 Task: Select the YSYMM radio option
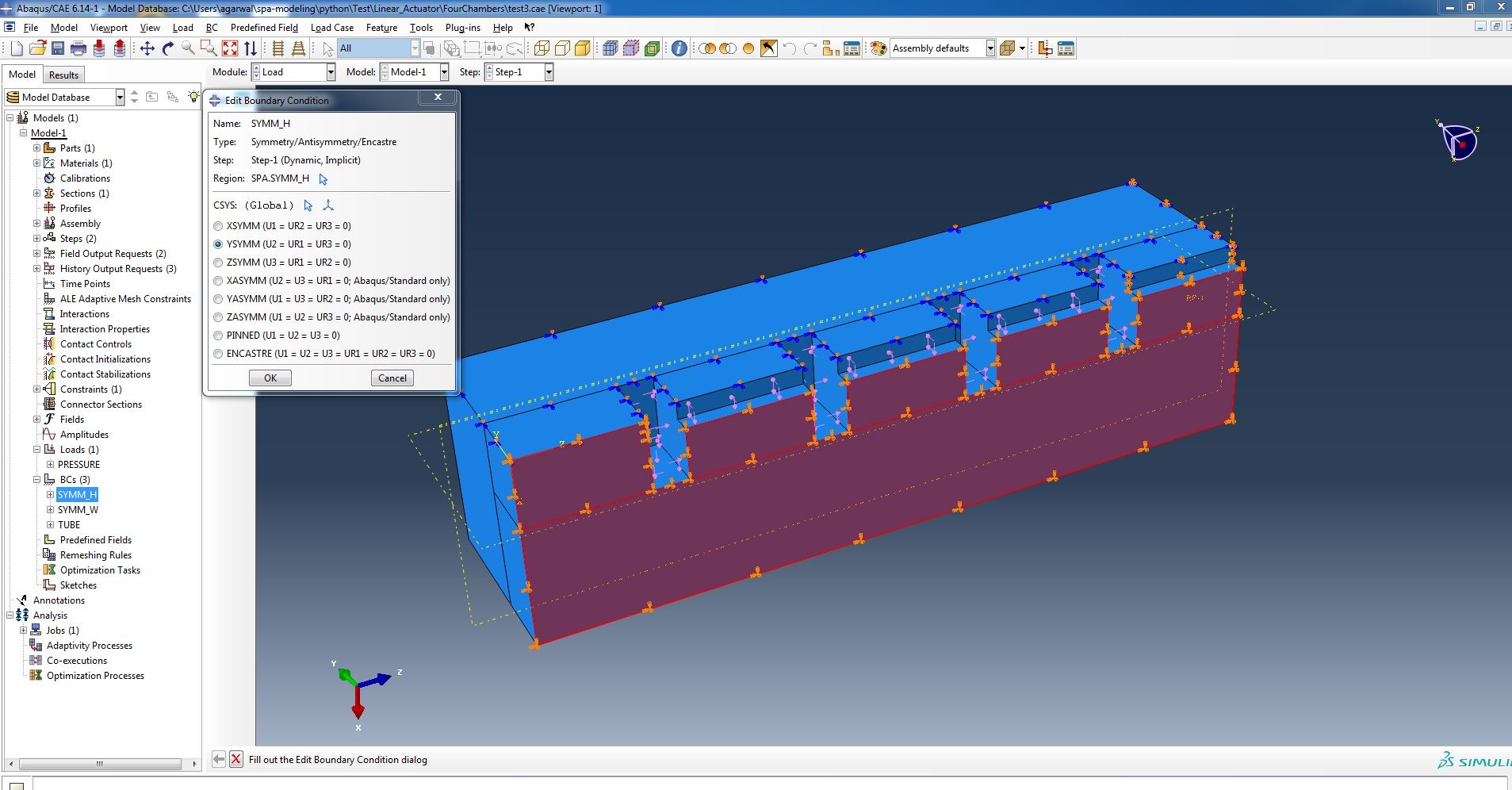tap(218, 244)
